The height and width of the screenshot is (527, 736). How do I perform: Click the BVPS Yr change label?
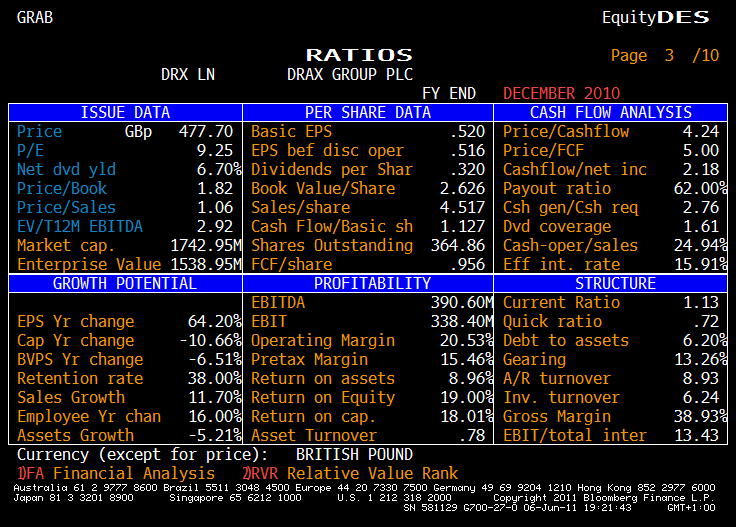click(x=80, y=359)
